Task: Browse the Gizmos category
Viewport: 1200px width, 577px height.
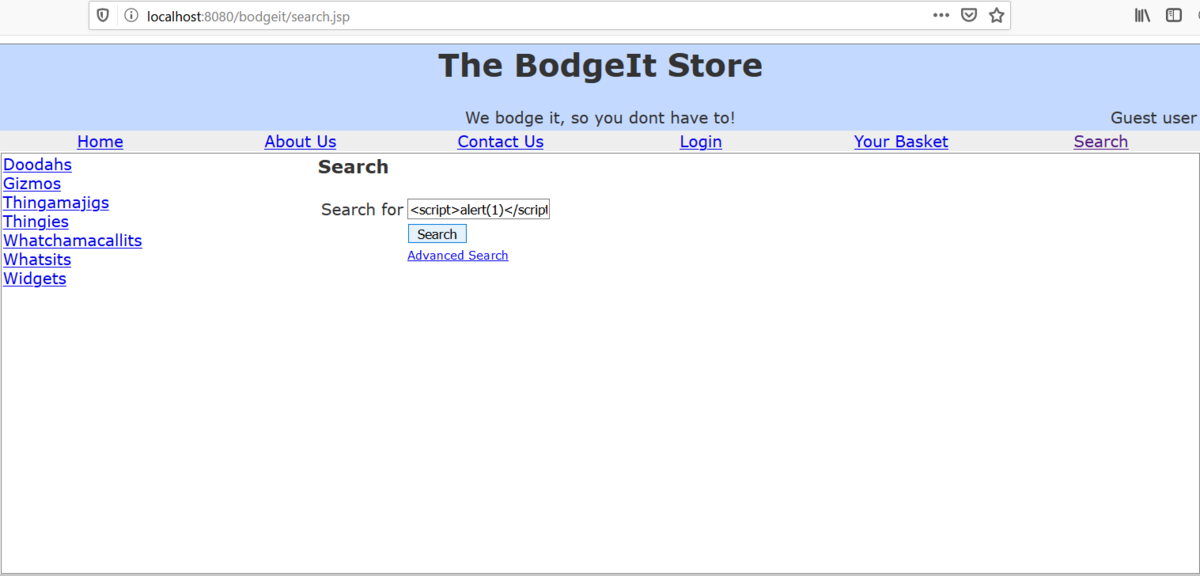Action: 32,184
